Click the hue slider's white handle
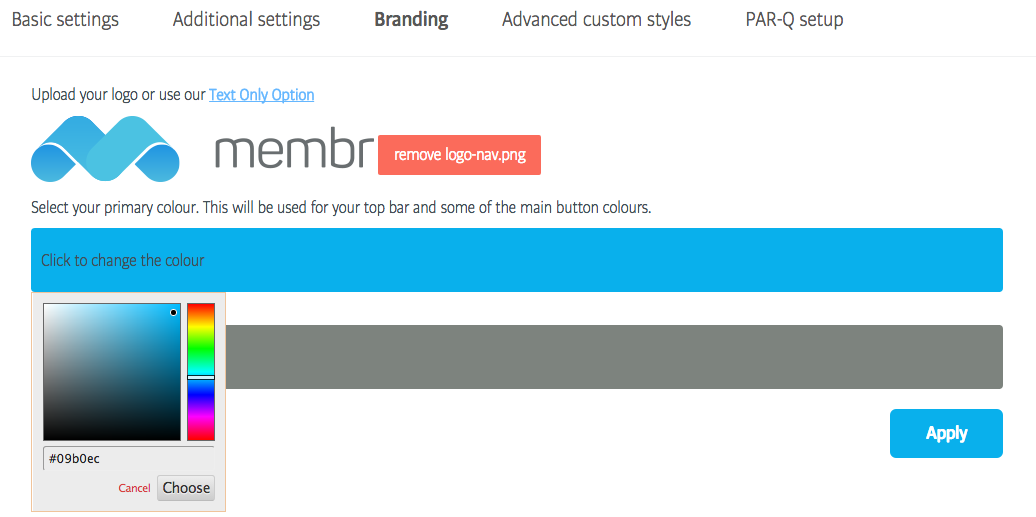1036x517 pixels. coord(201,377)
